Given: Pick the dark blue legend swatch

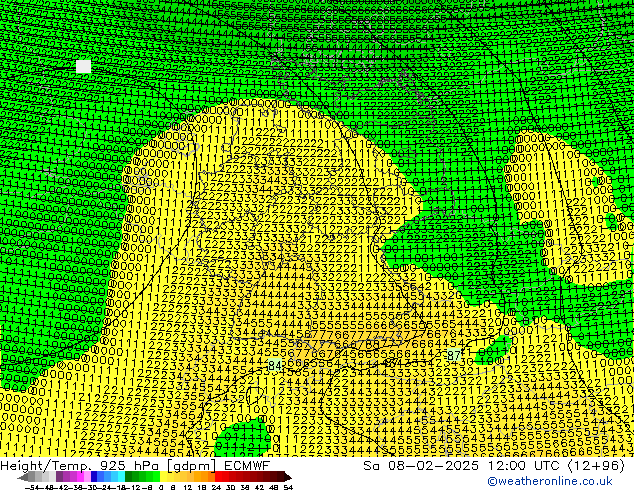Looking at the screenshot, I should (94, 476).
